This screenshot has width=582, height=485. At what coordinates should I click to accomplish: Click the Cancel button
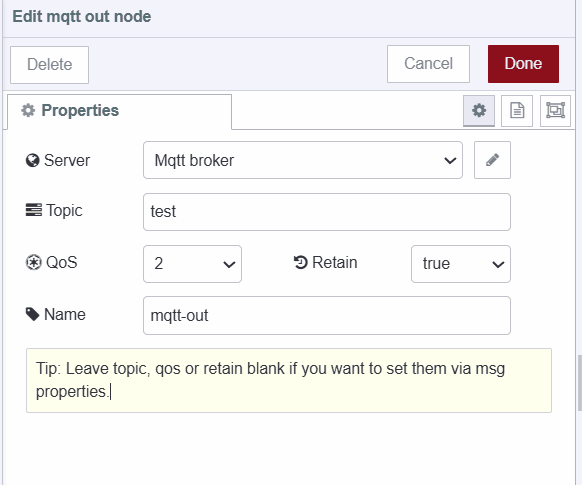pyautogui.click(x=428, y=64)
